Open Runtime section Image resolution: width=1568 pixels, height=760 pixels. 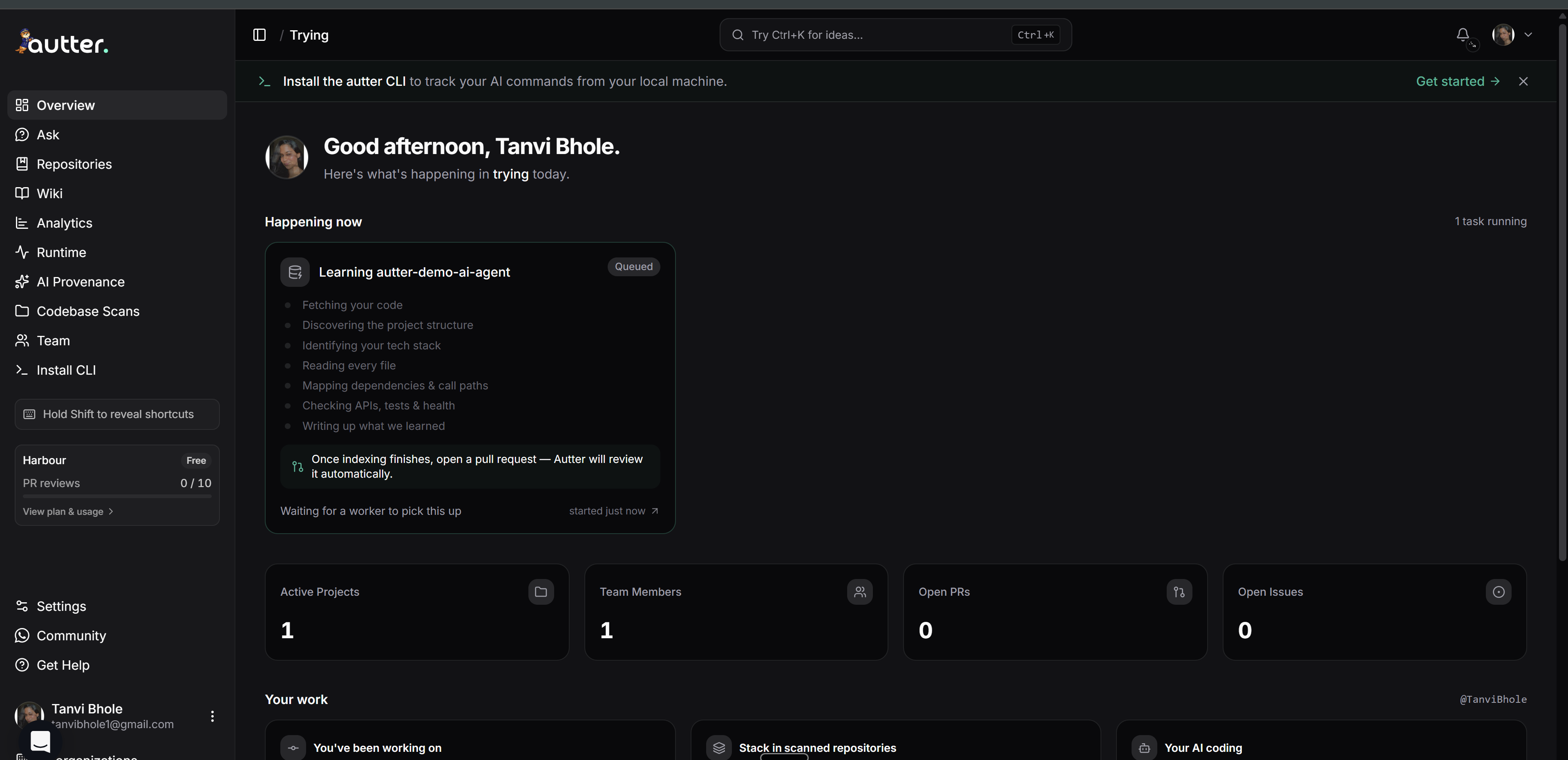tap(117, 252)
